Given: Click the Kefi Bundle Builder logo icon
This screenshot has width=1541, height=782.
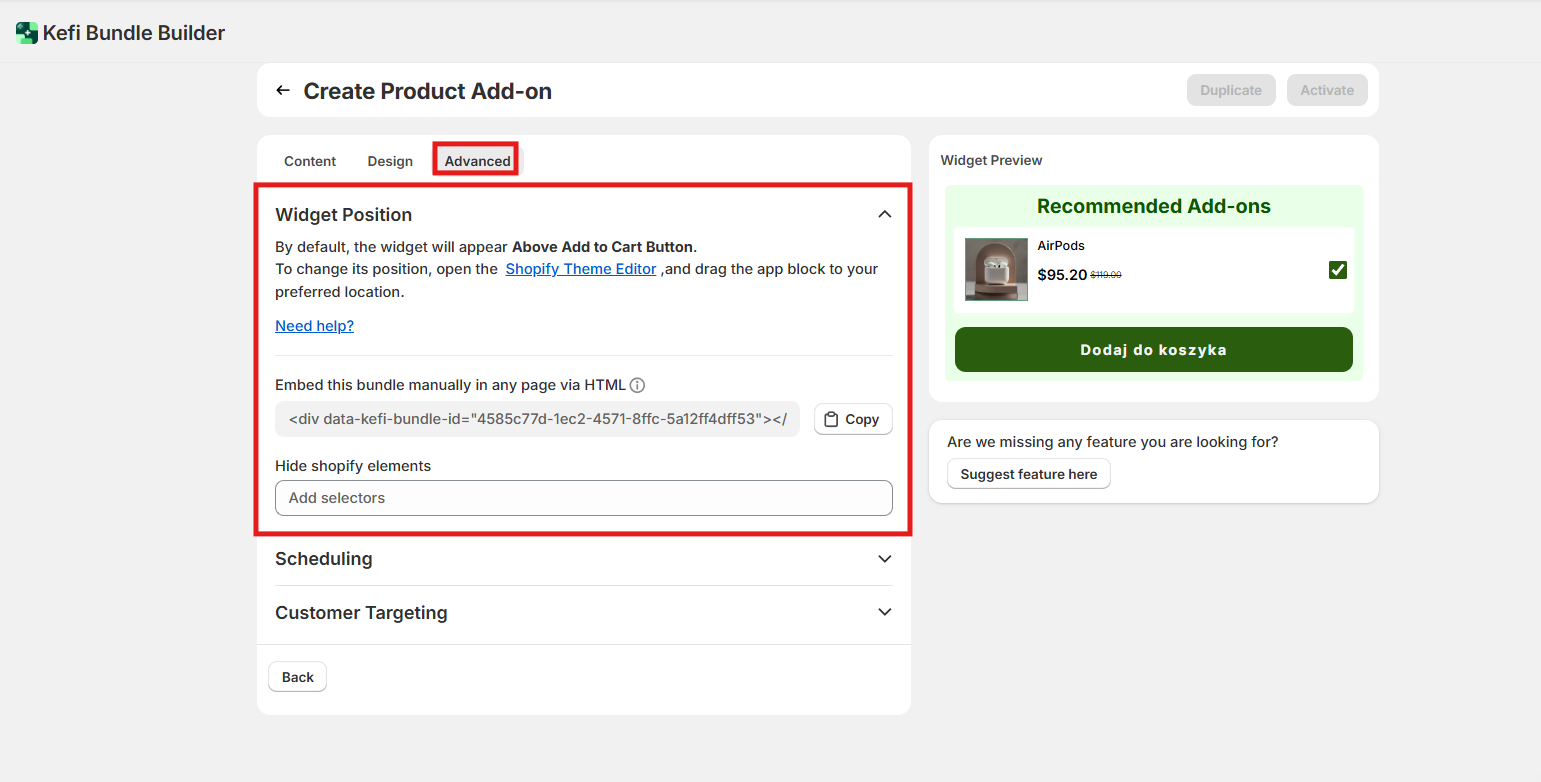Looking at the screenshot, I should pos(27,33).
